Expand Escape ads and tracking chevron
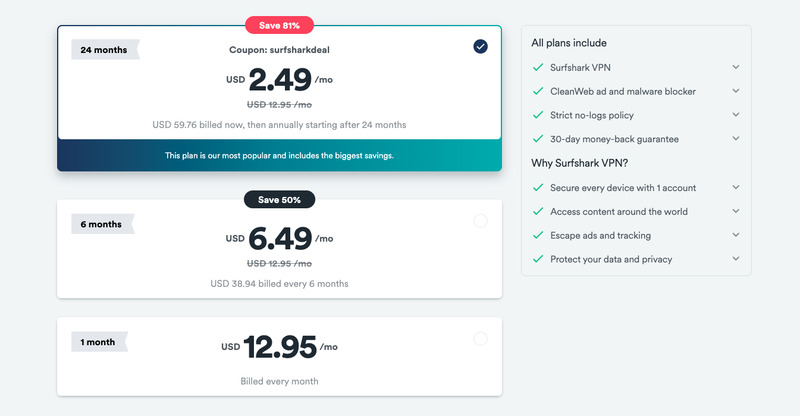 point(736,235)
